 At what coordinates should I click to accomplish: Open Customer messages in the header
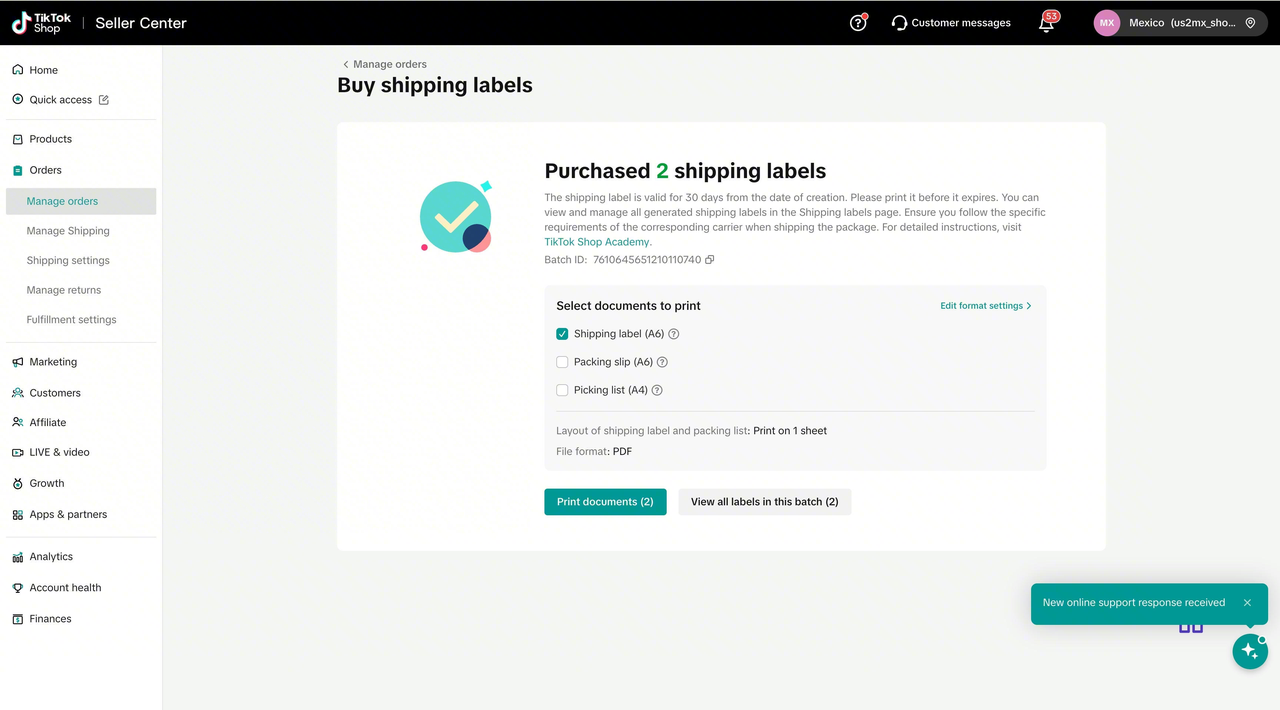pos(951,23)
